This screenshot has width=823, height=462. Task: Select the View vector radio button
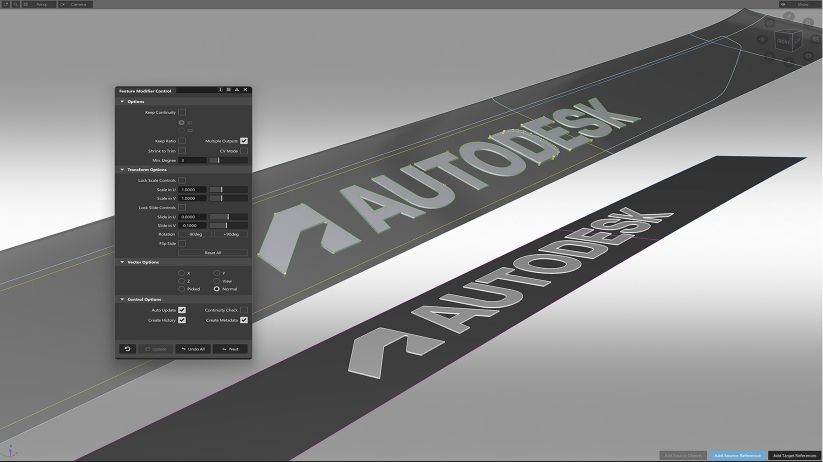pos(216,281)
